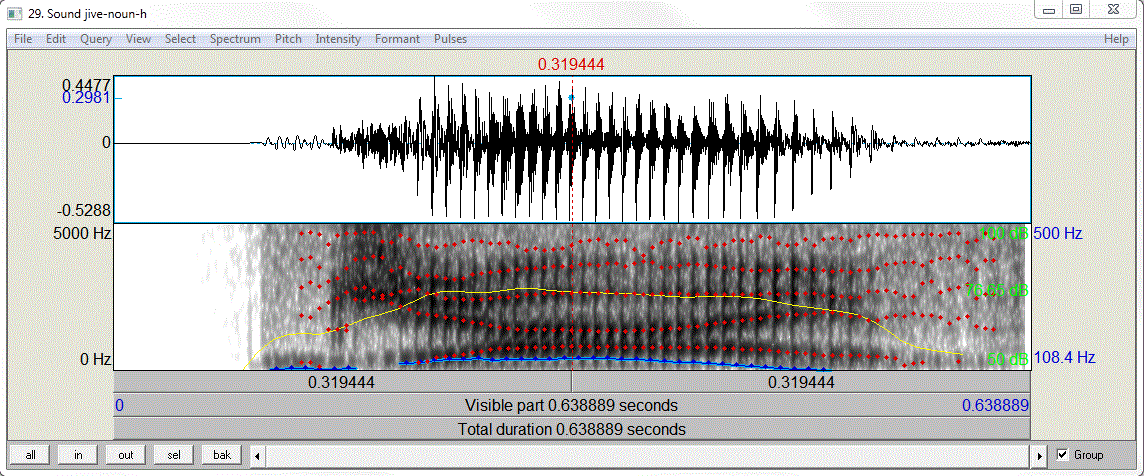Open the Select menu
Viewport: 1144px width, 476px height.
point(180,39)
